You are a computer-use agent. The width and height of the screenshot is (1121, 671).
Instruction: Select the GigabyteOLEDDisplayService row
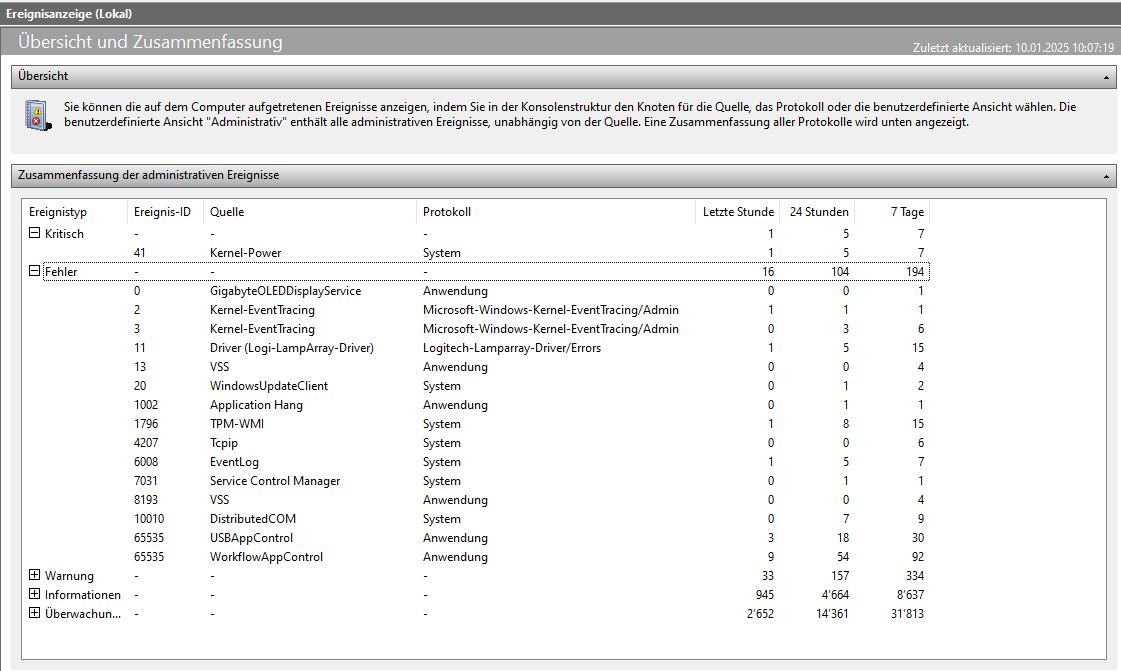coord(476,291)
